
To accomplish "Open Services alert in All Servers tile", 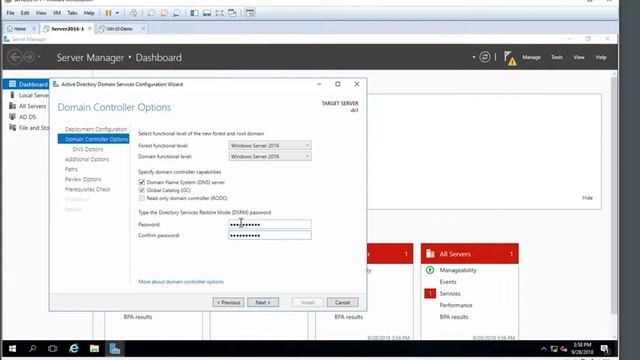I will pos(450,293).
